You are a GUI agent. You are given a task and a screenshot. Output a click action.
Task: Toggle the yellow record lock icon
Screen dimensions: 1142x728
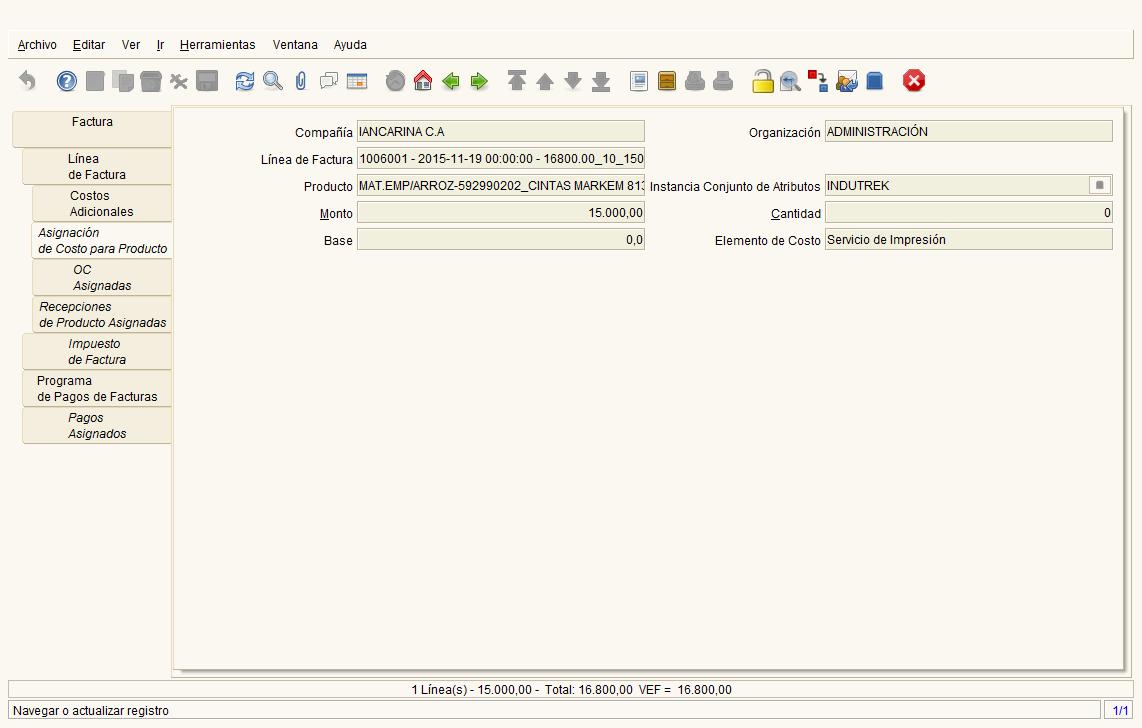[x=763, y=81]
